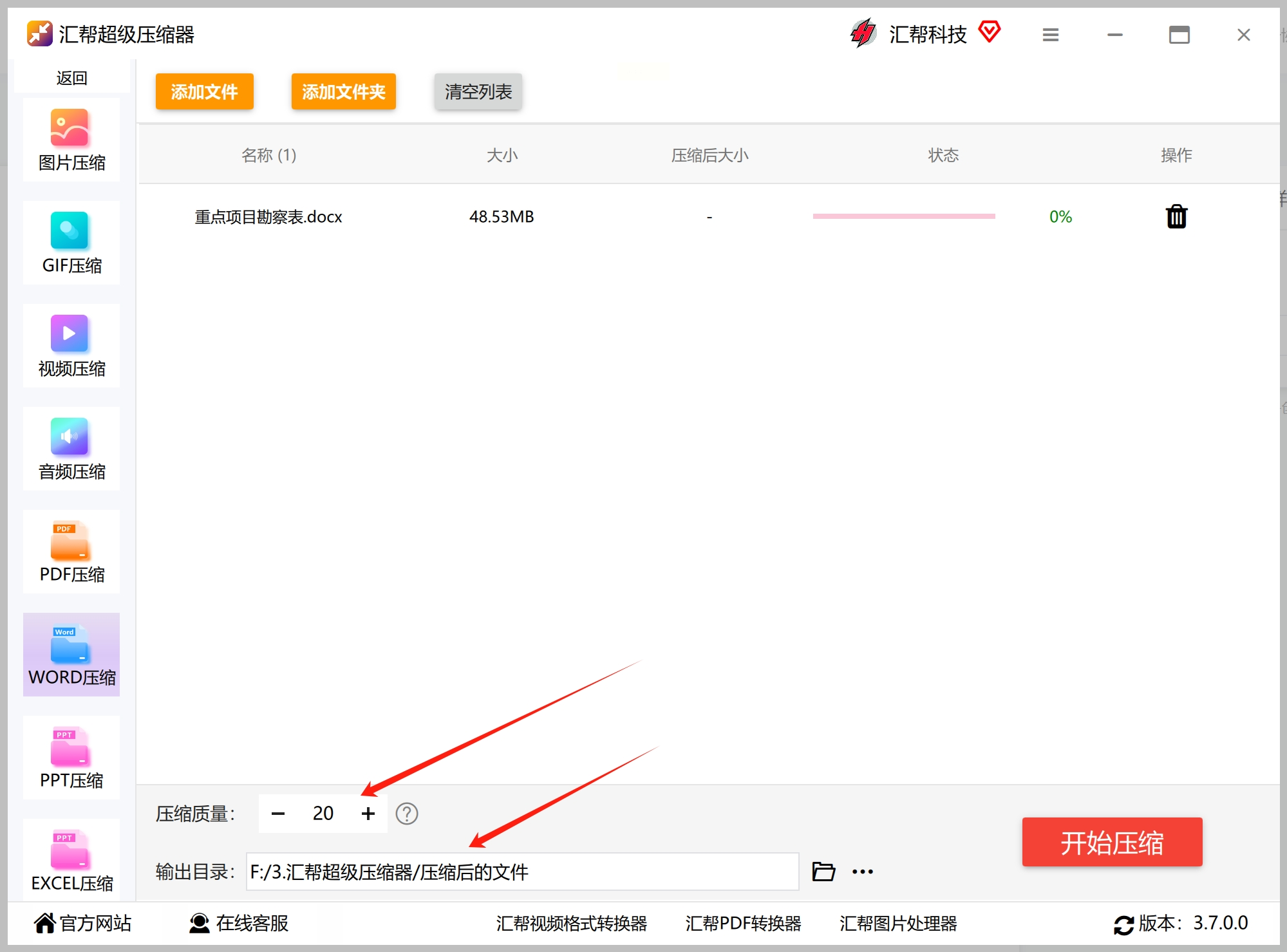The image size is (1287, 952).
Task: Choose EXCEL压缩 in the sidebar
Action: click(71, 860)
